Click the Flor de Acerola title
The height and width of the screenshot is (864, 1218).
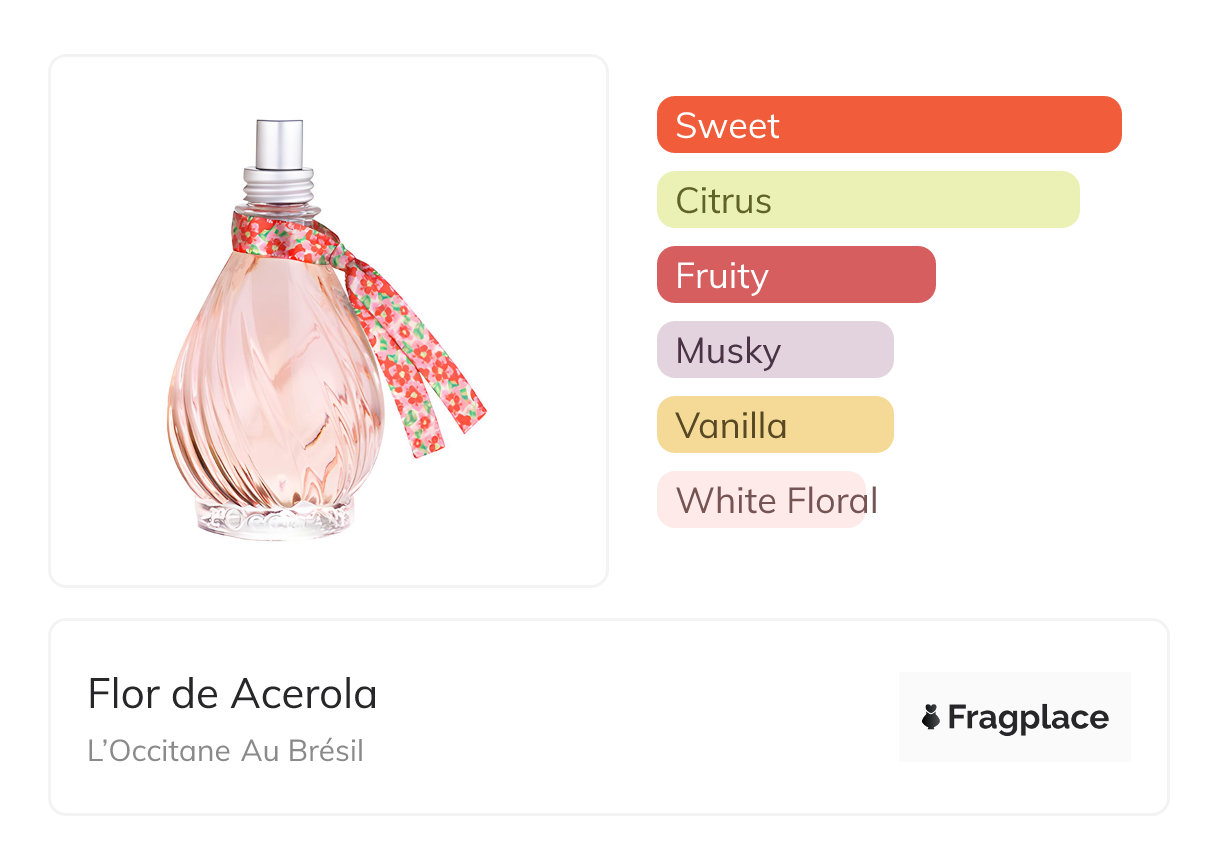232,694
